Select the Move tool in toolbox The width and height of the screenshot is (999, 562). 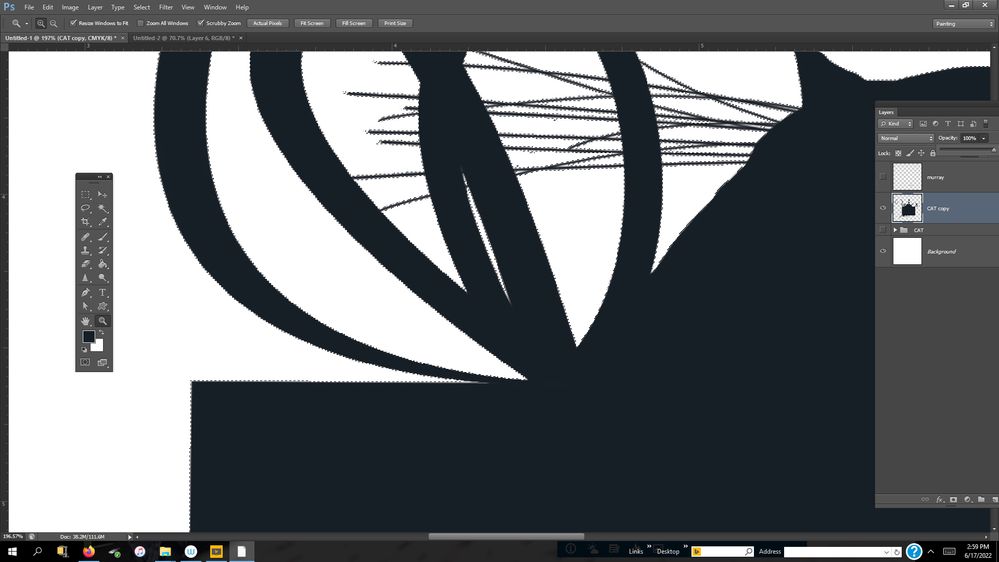[103, 194]
